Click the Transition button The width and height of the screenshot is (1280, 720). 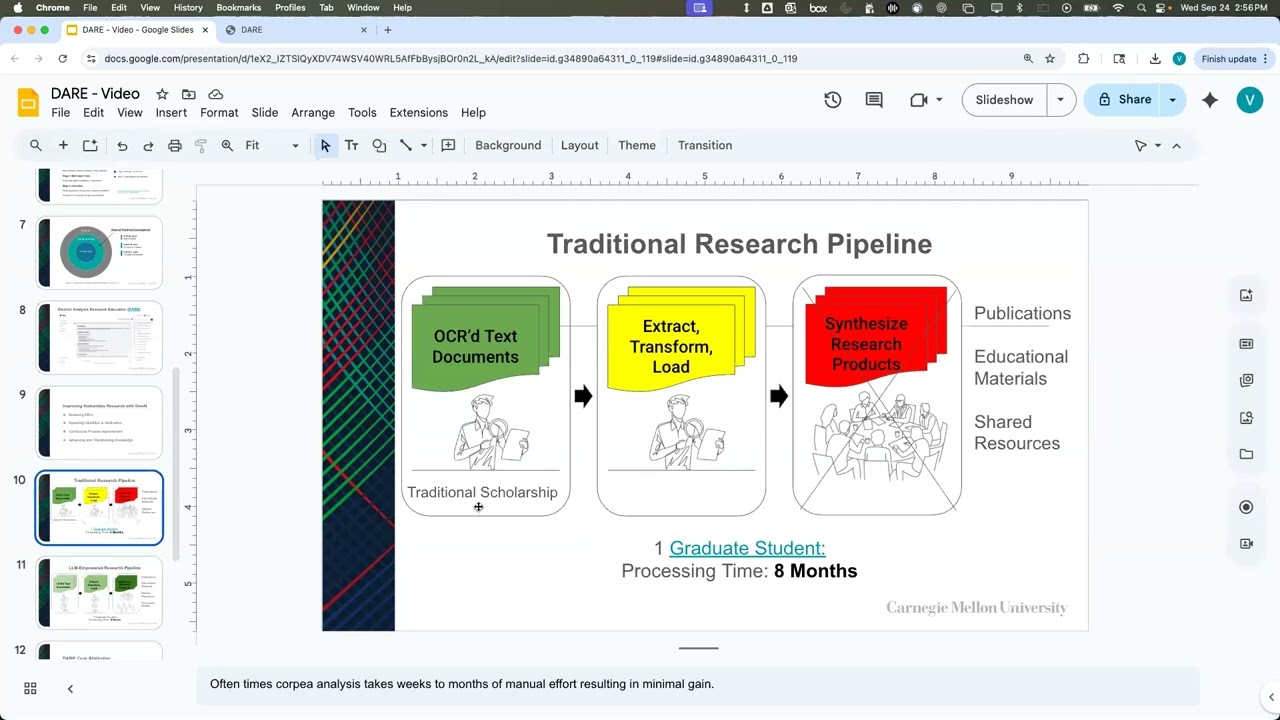click(705, 145)
